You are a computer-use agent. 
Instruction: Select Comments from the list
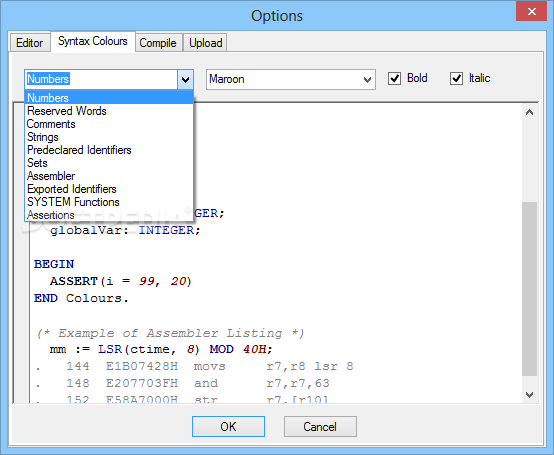coord(109,124)
